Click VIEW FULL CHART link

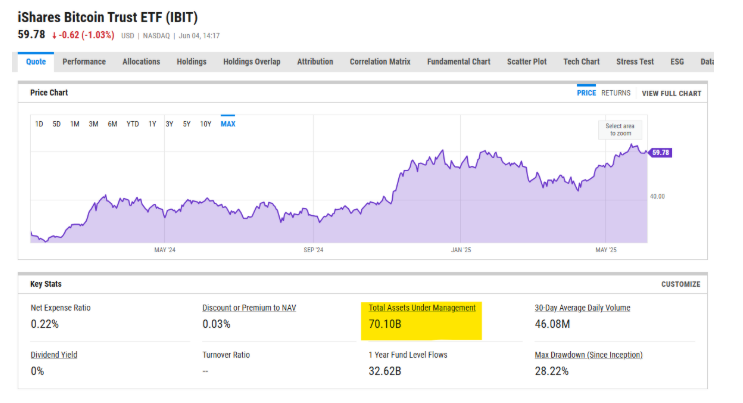(671, 93)
